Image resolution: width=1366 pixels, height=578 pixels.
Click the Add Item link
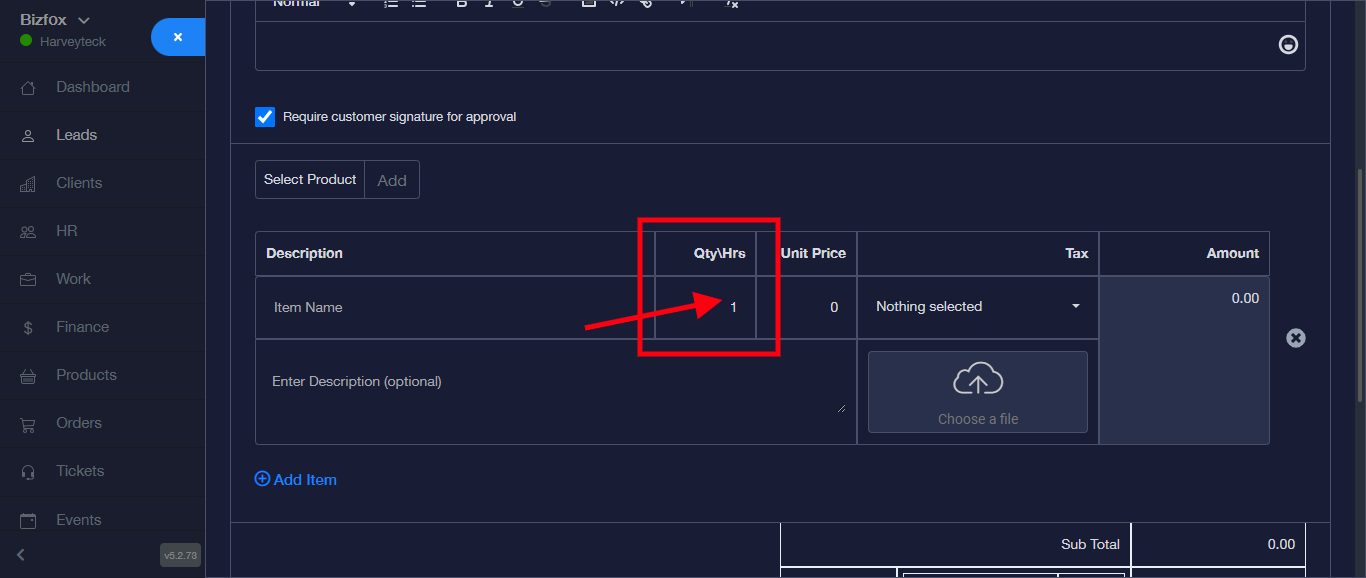[x=296, y=480]
